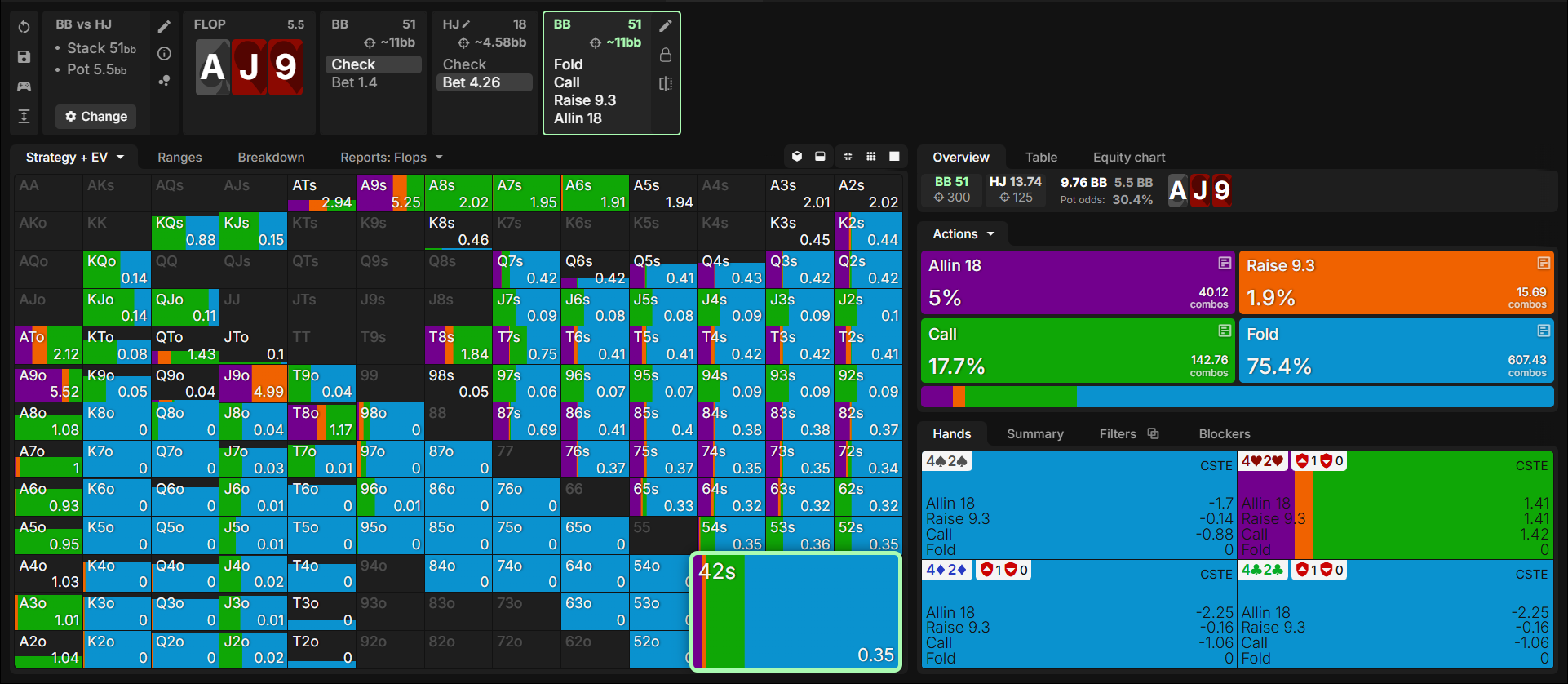
Task: Select the solid square full-view icon
Action: (894, 156)
